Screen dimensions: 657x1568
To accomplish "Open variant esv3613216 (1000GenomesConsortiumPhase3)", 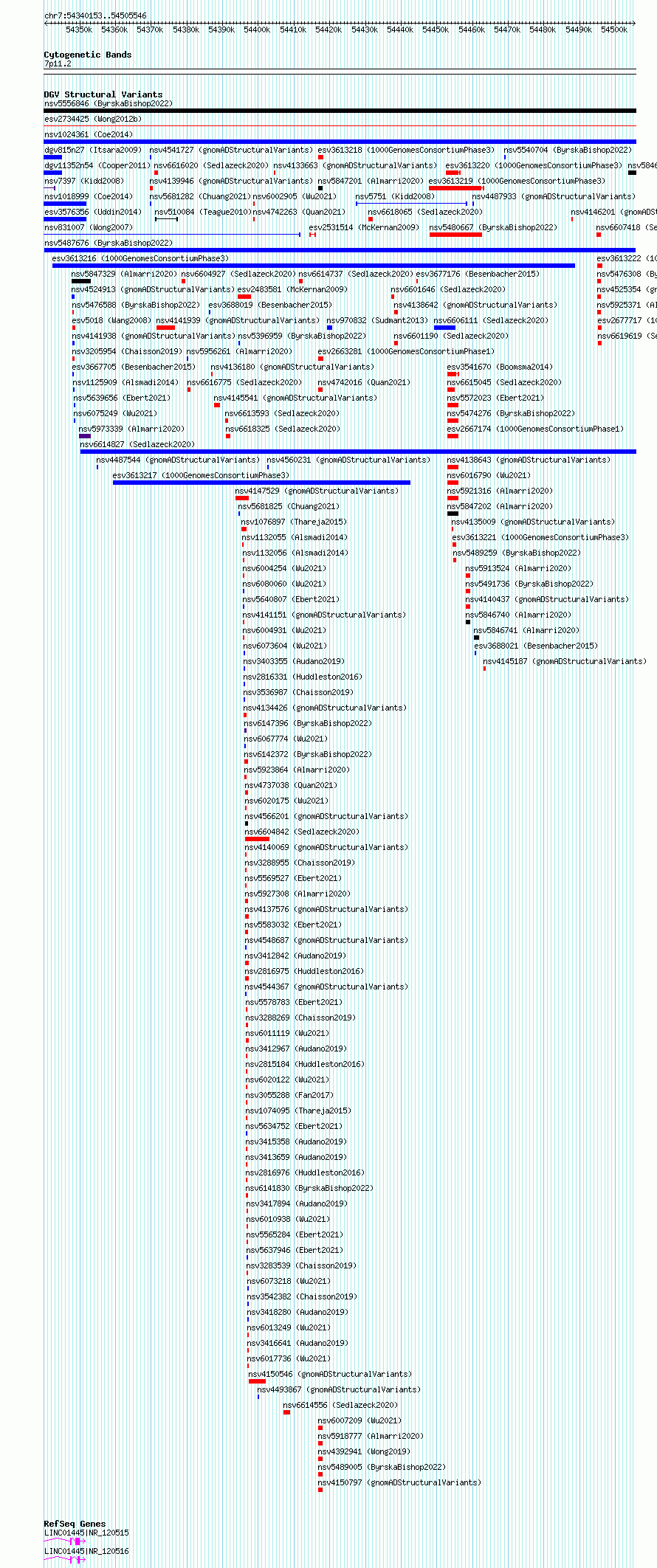I will tap(140, 258).
